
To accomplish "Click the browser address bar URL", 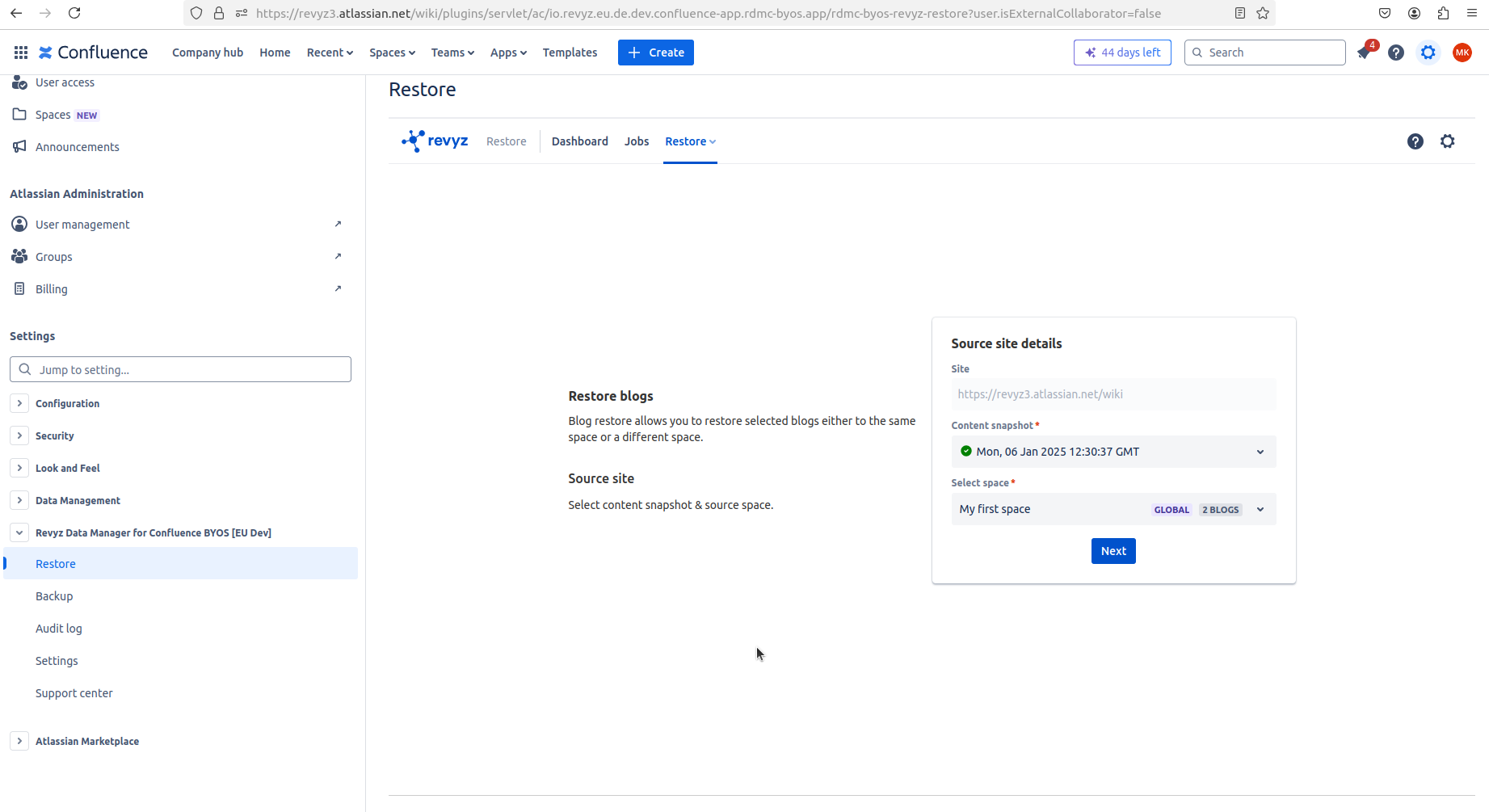I will 709,13.
